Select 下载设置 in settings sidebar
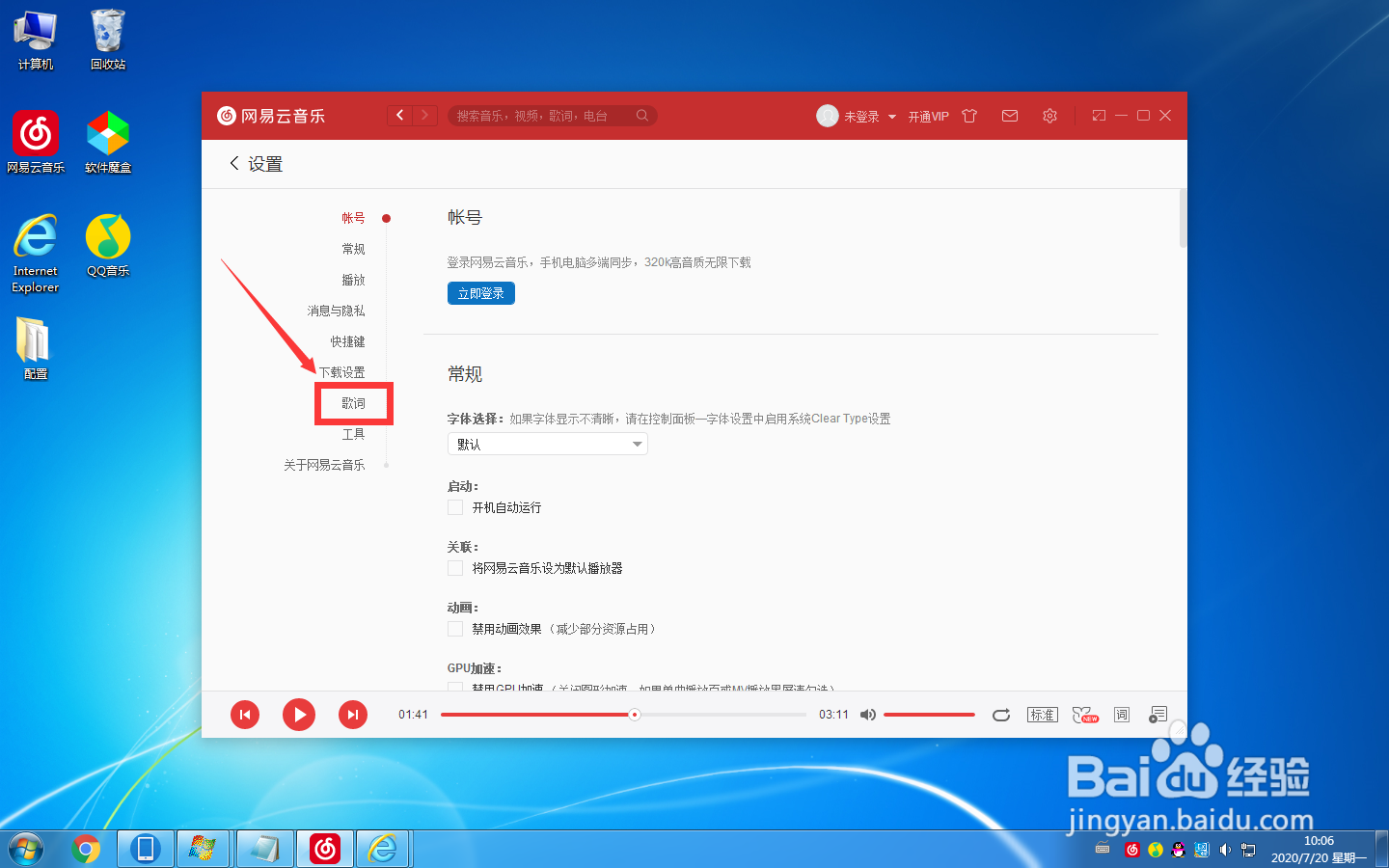This screenshot has height=868, width=1389. pyautogui.click(x=341, y=372)
